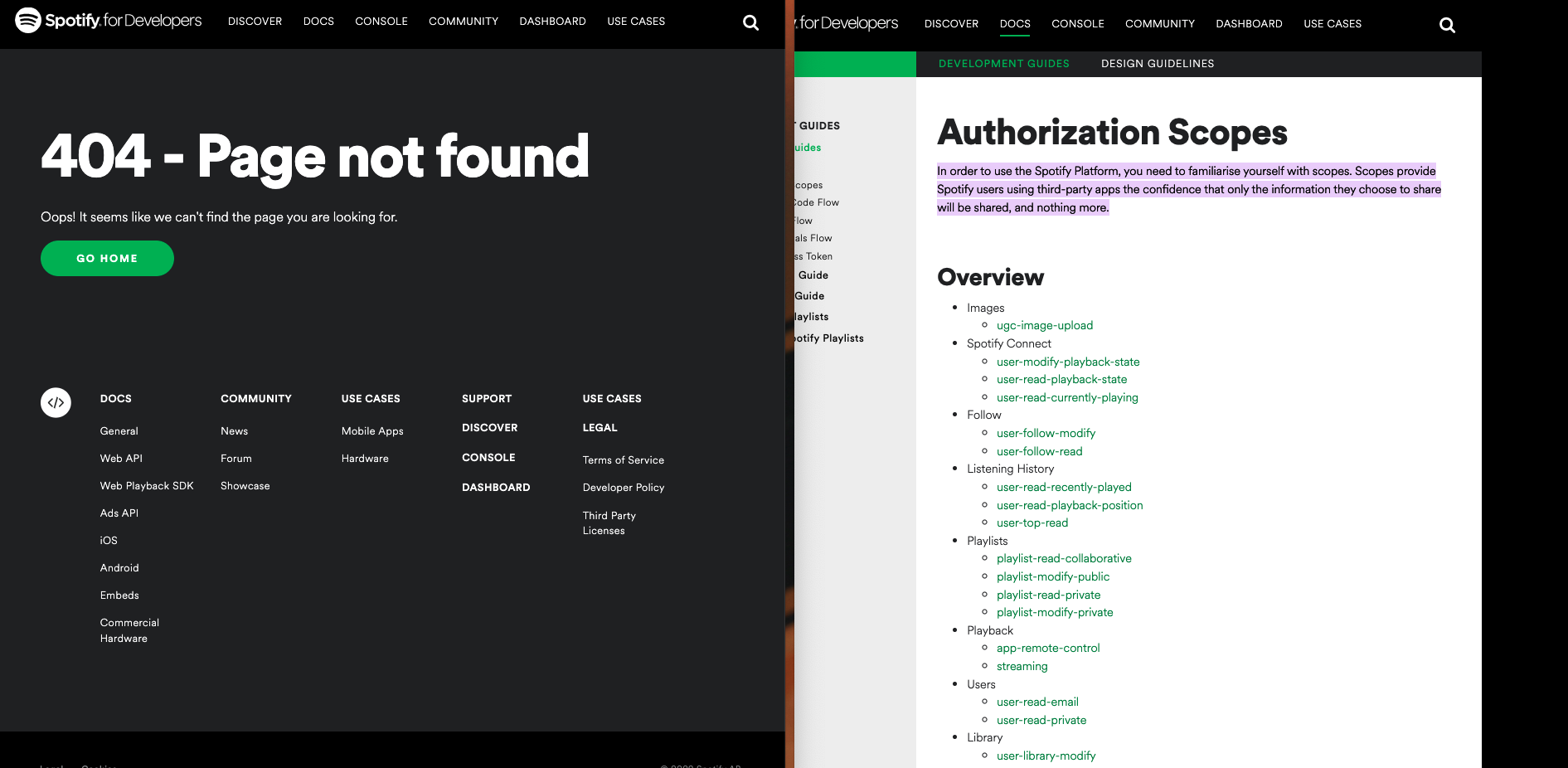
Task: Open the Ads API footer link
Action: tap(119, 513)
